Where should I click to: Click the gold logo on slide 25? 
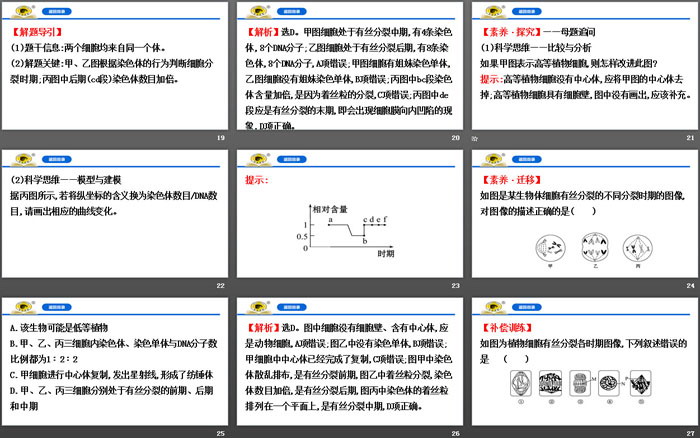pos(24,307)
